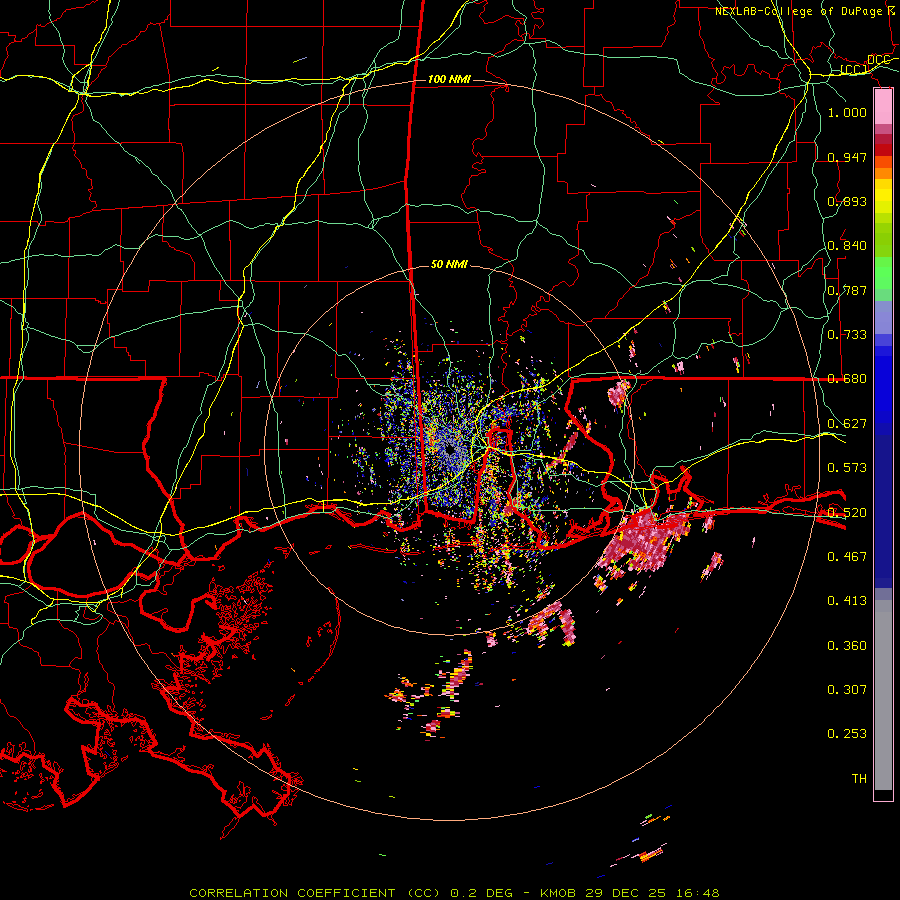Click the 0.573 legend value
Image resolution: width=900 pixels, height=900 pixels.
pyautogui.click(x=847, y=468)
